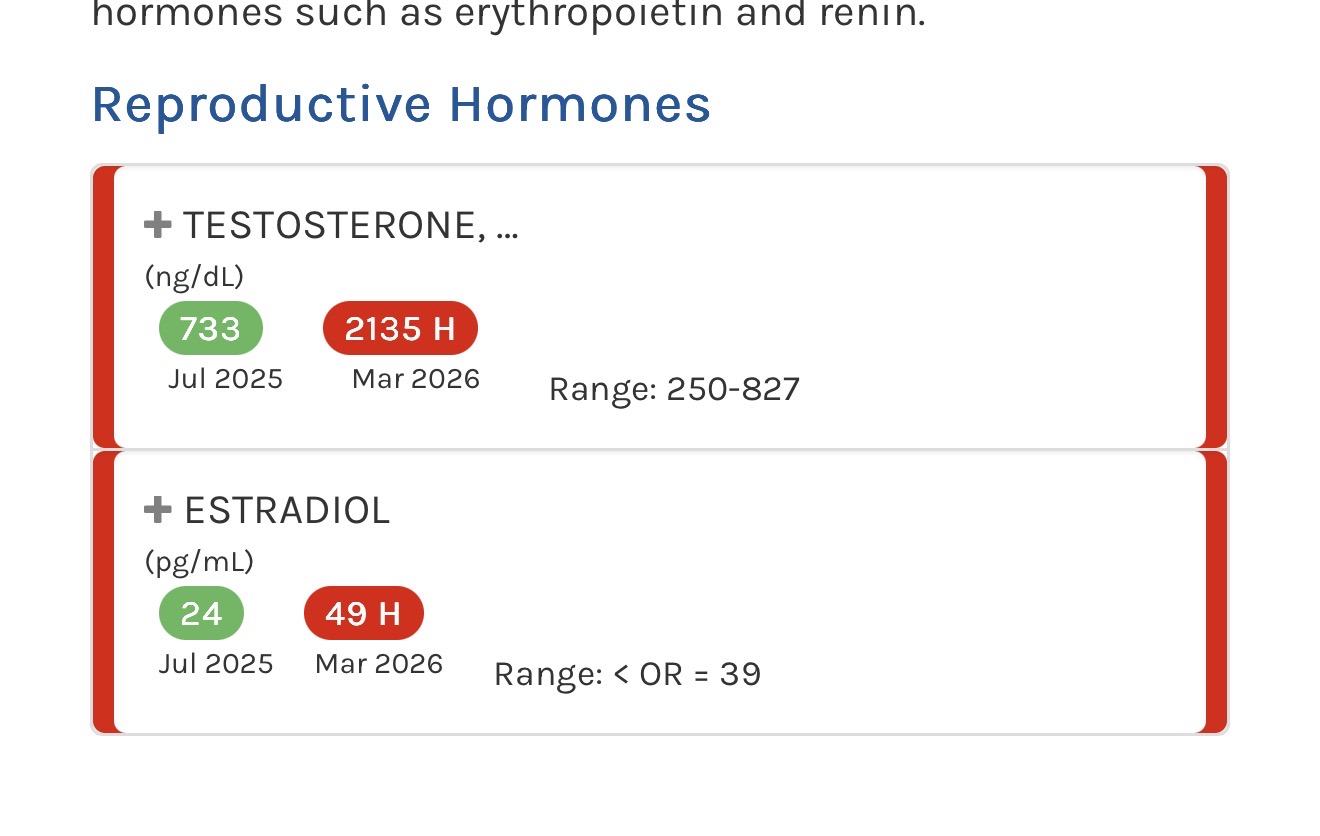Click the red right edge of Estradiol card
Screen dimensions: 1320x836
tap(1216, 592)
